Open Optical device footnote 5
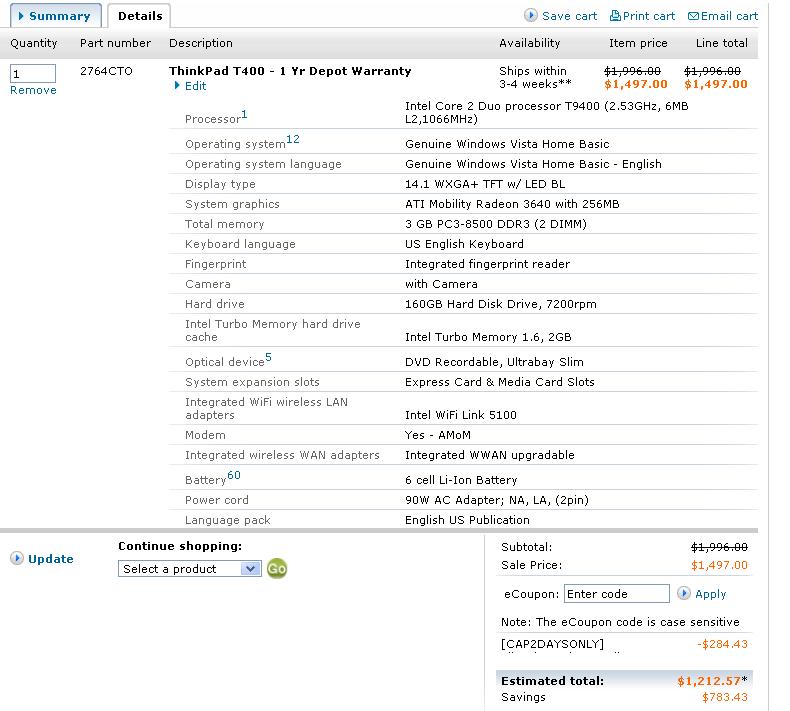 click(x=269, y=357)
